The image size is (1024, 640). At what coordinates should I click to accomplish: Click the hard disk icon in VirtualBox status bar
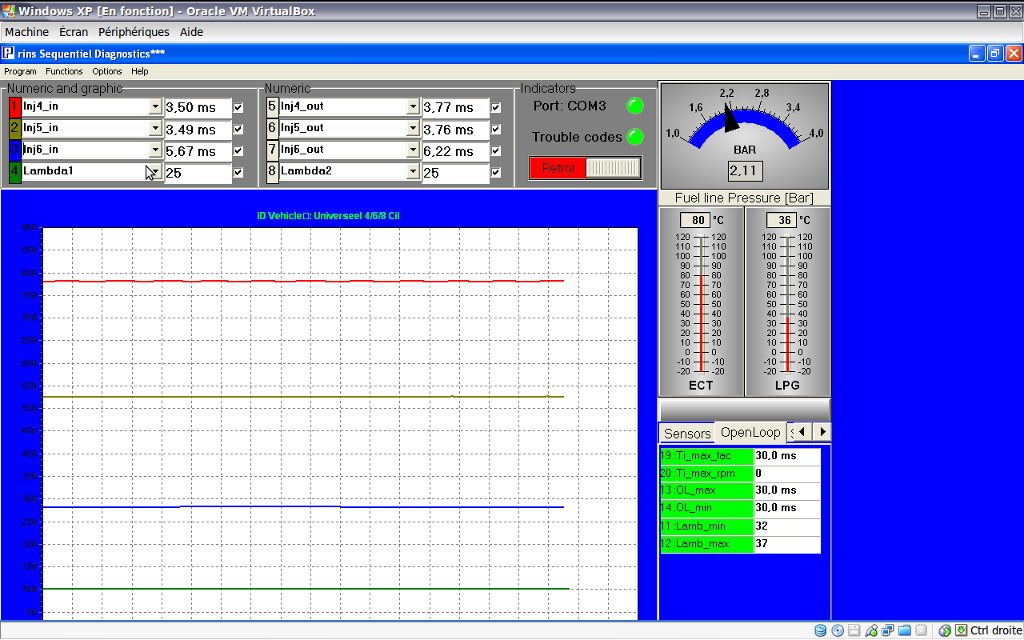821,630
